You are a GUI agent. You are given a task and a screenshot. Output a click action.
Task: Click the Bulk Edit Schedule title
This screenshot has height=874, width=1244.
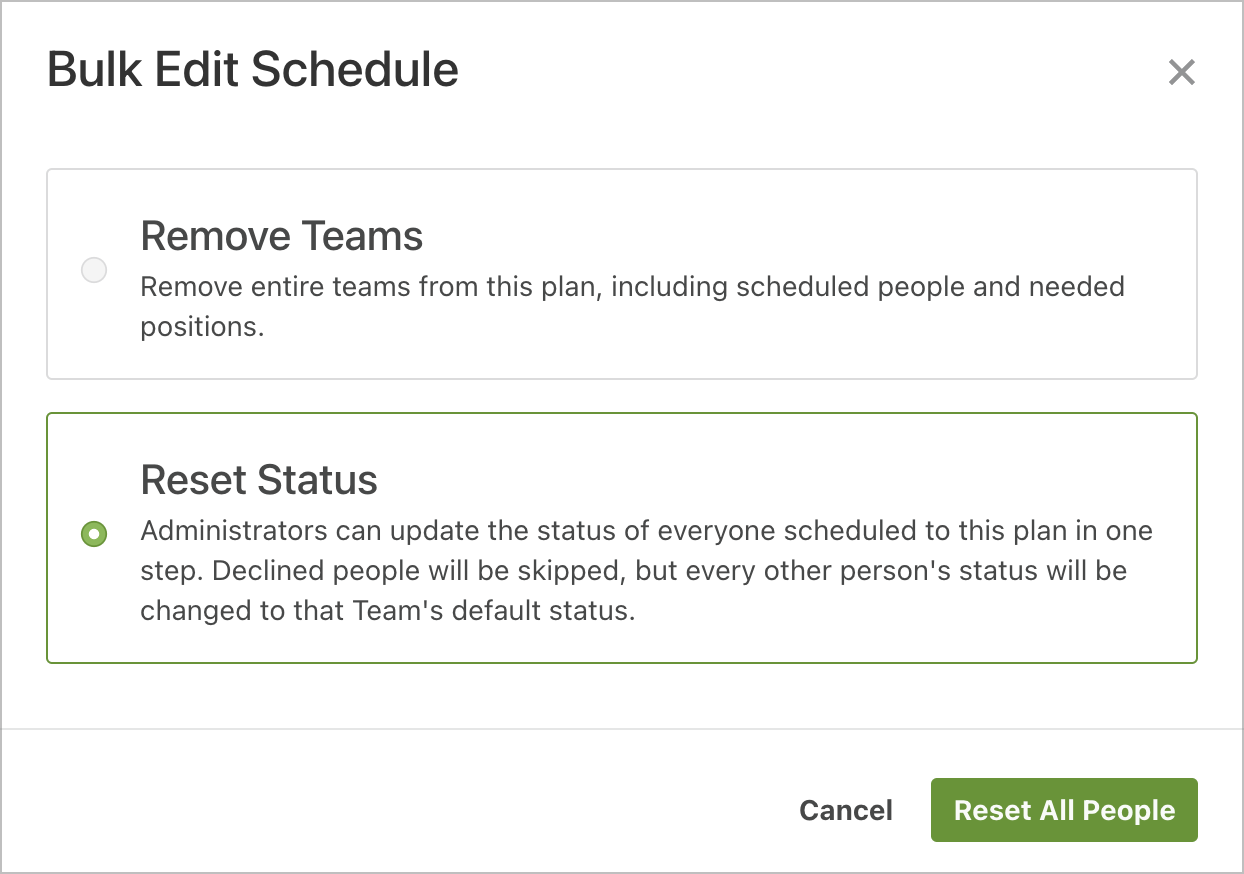pyautogui.click(x=253, y=71)
